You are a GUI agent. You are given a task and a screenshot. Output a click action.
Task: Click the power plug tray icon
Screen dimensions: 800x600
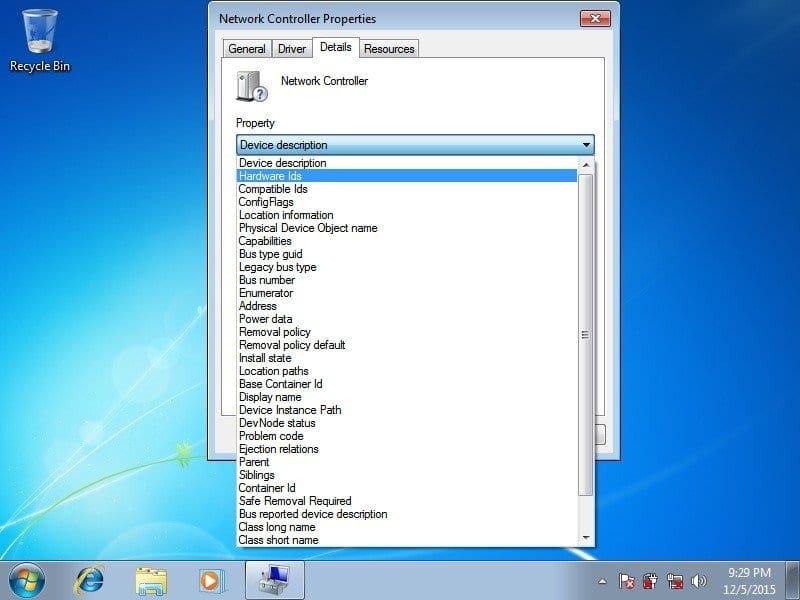650,581
